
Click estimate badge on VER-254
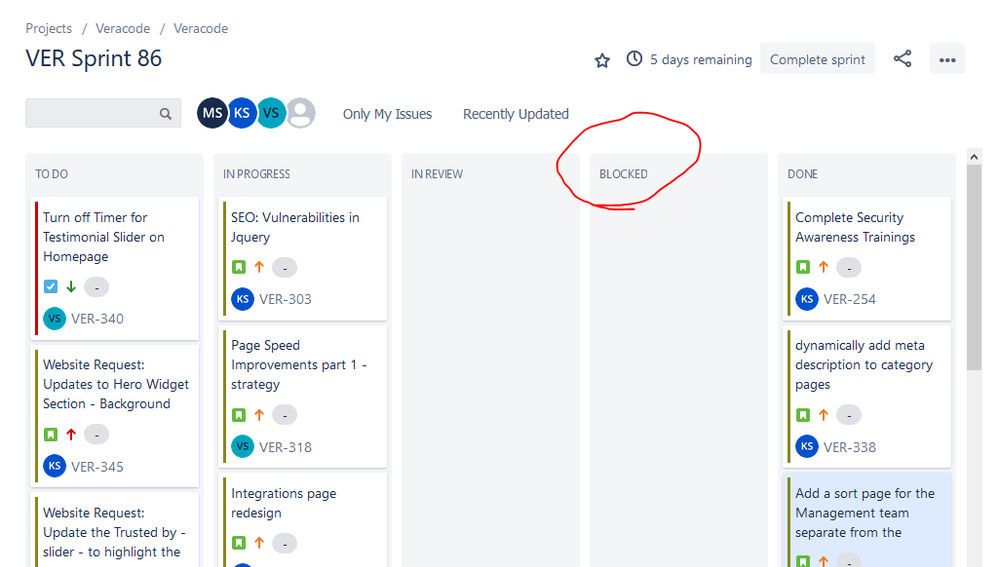(x=849, y=268)
